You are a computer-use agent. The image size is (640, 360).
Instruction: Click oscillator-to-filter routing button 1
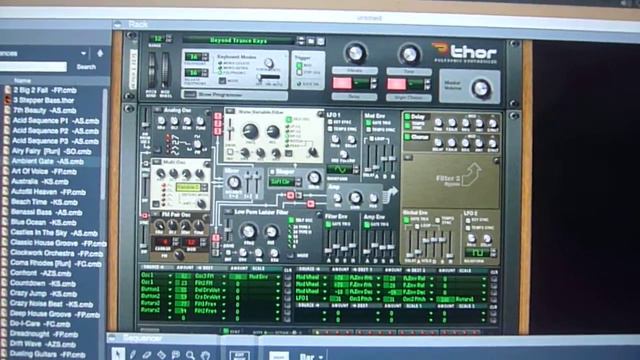click(x=218, y=117)
